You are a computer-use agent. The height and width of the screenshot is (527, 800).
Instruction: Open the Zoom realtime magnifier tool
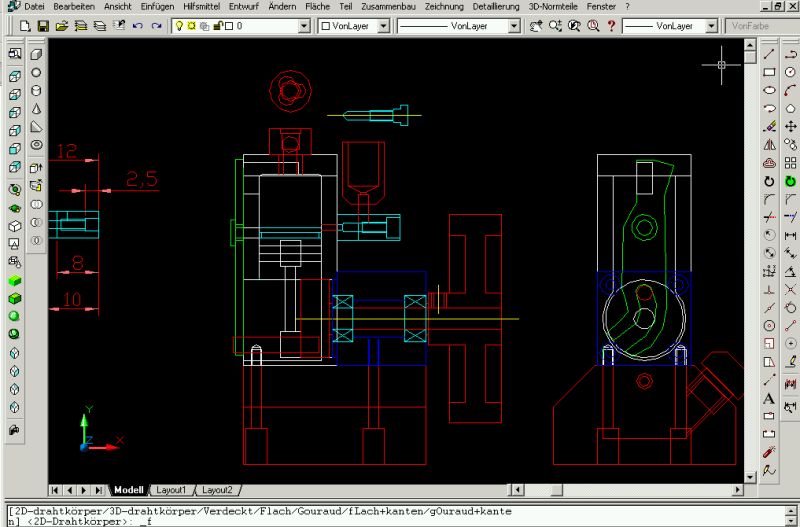pyautogui.click(x=555, y=26)
